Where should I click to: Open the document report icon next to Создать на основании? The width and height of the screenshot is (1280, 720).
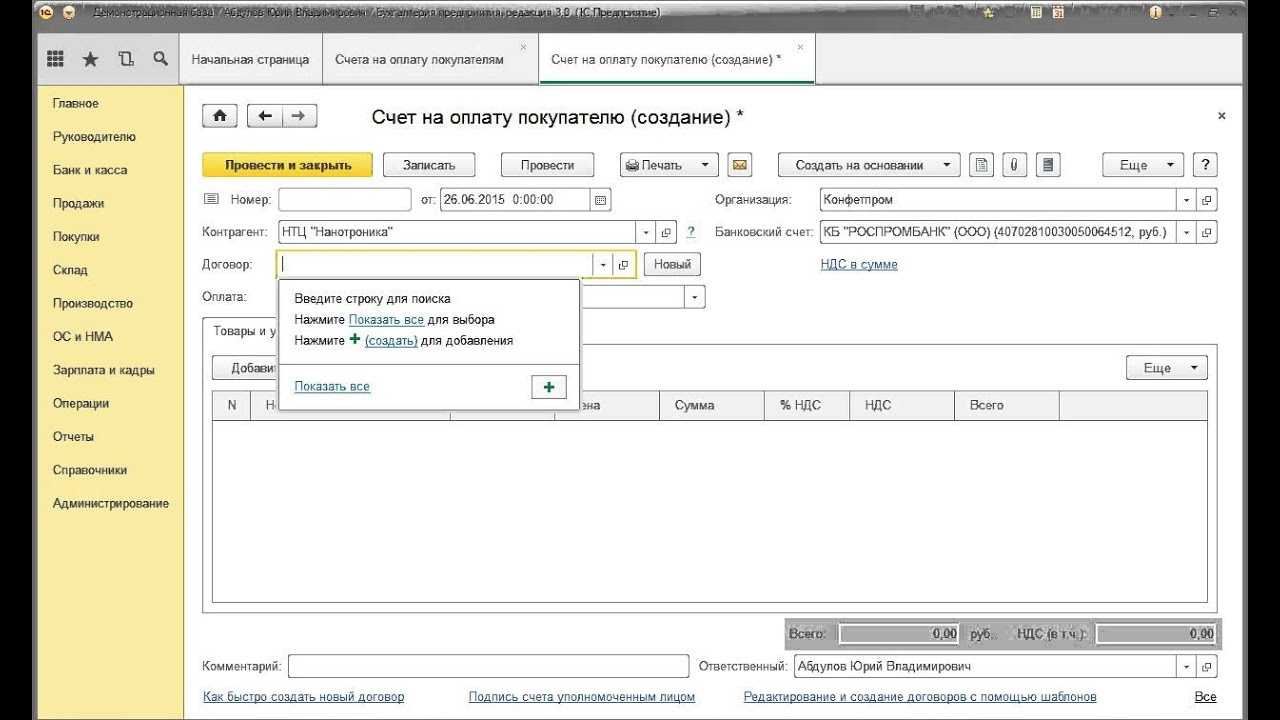[x=982, y=165]
